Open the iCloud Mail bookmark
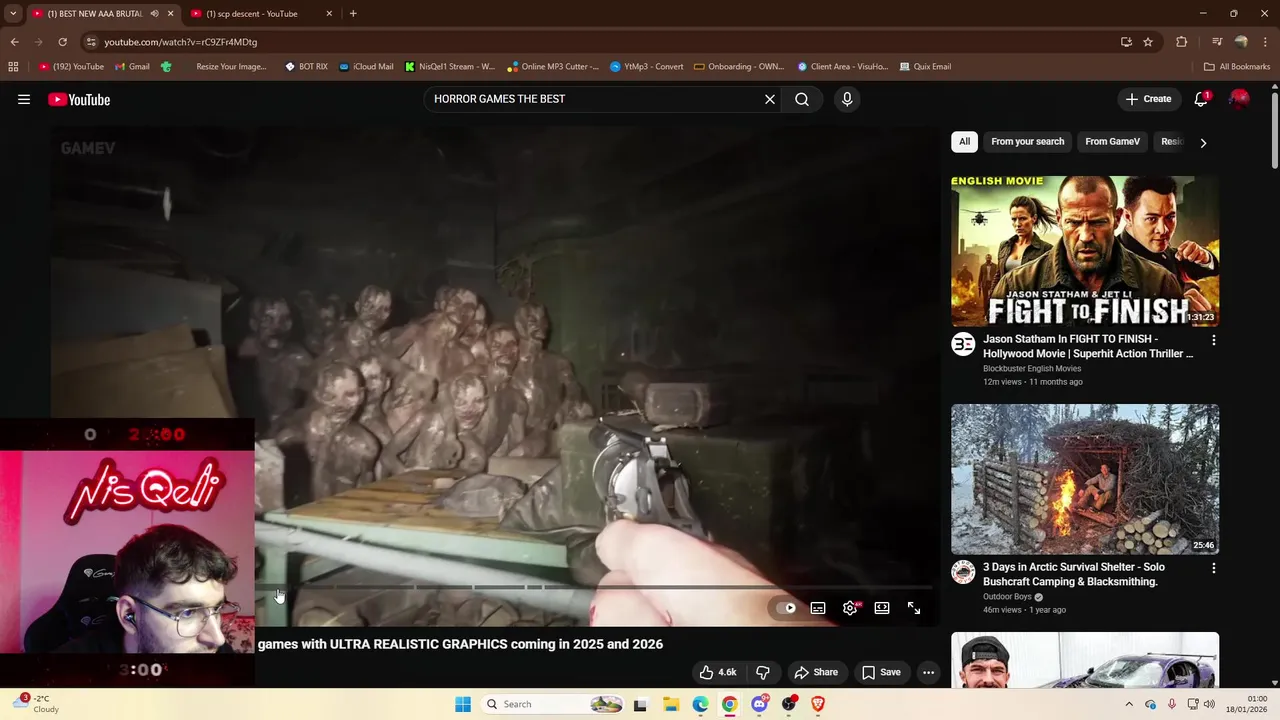The width and height of the screenshot is (1280, 720). [366, 67]
